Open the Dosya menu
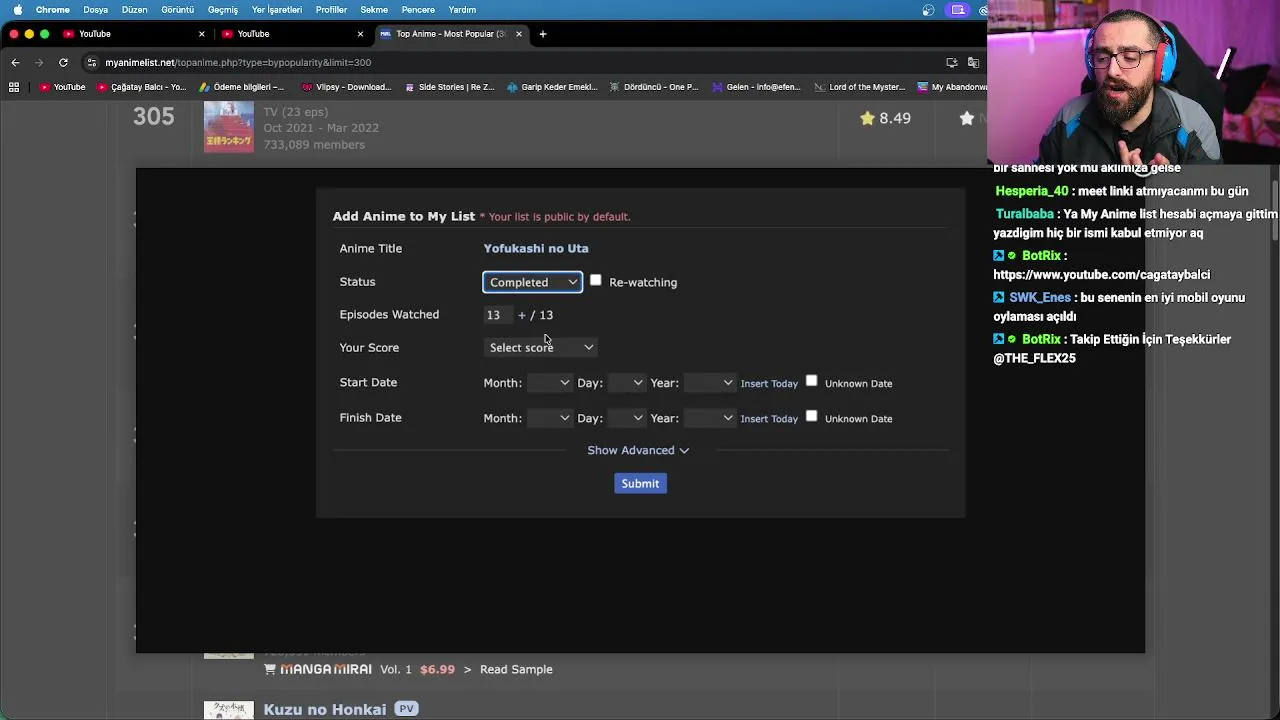 [x=95, y=10]
